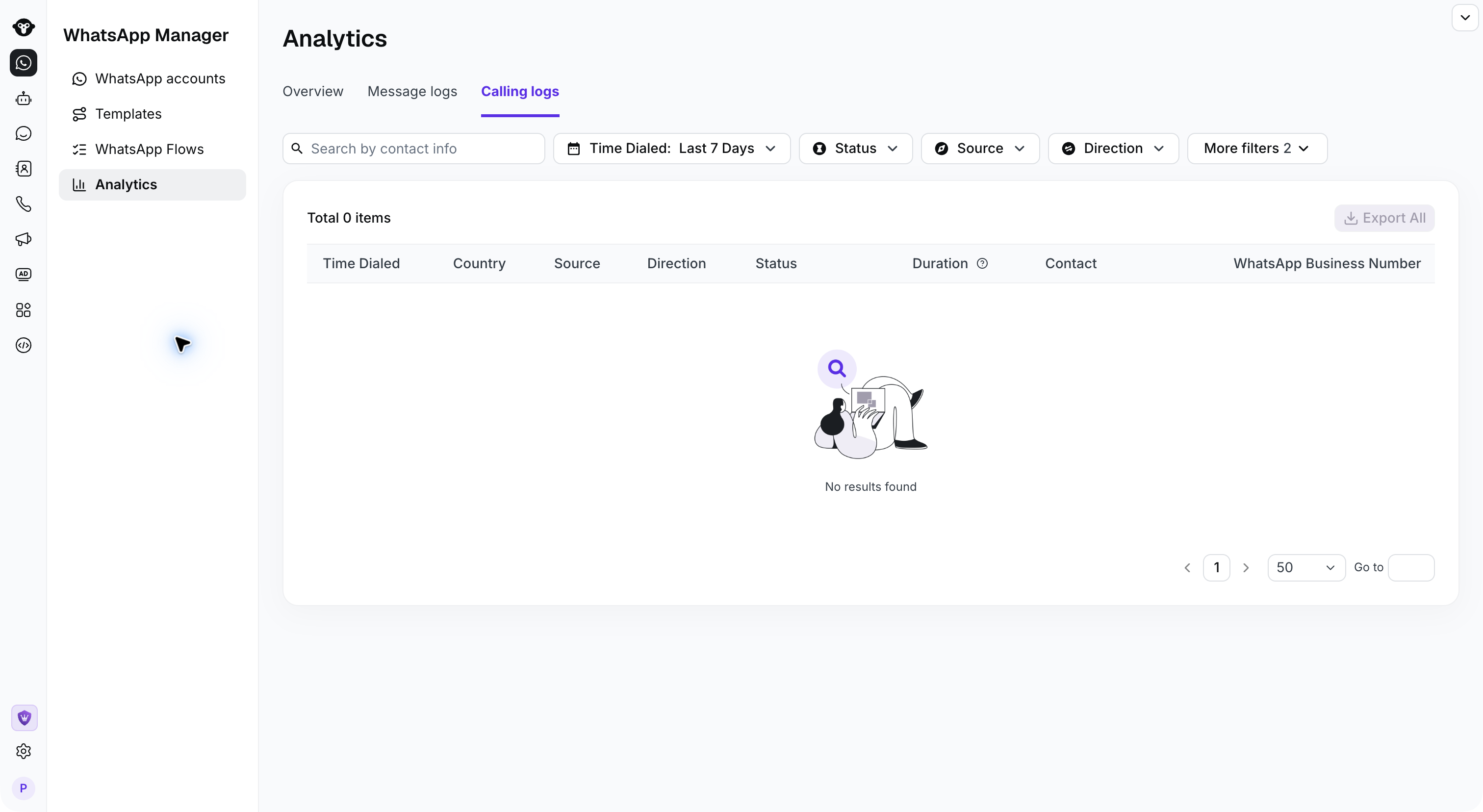Expand the Status filter dropdown
The height and width of the screenshot is (812, 1483).
pyautogui.click(x=855, y=149)
